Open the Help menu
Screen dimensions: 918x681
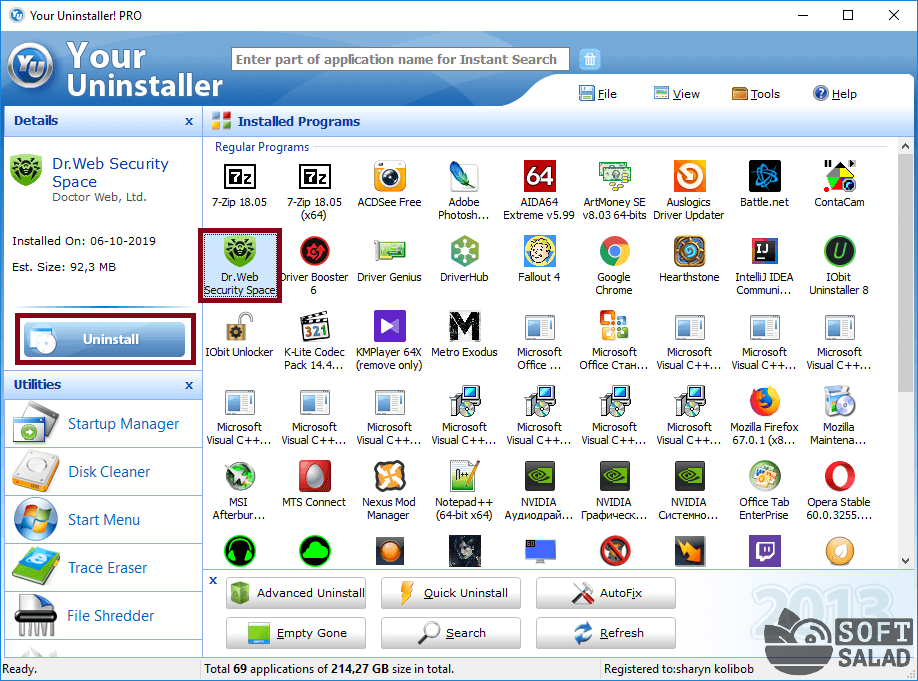[835, 94]
